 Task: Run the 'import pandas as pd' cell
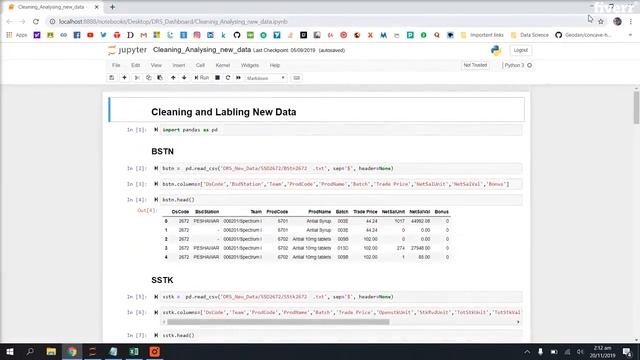tap(156, 130)
